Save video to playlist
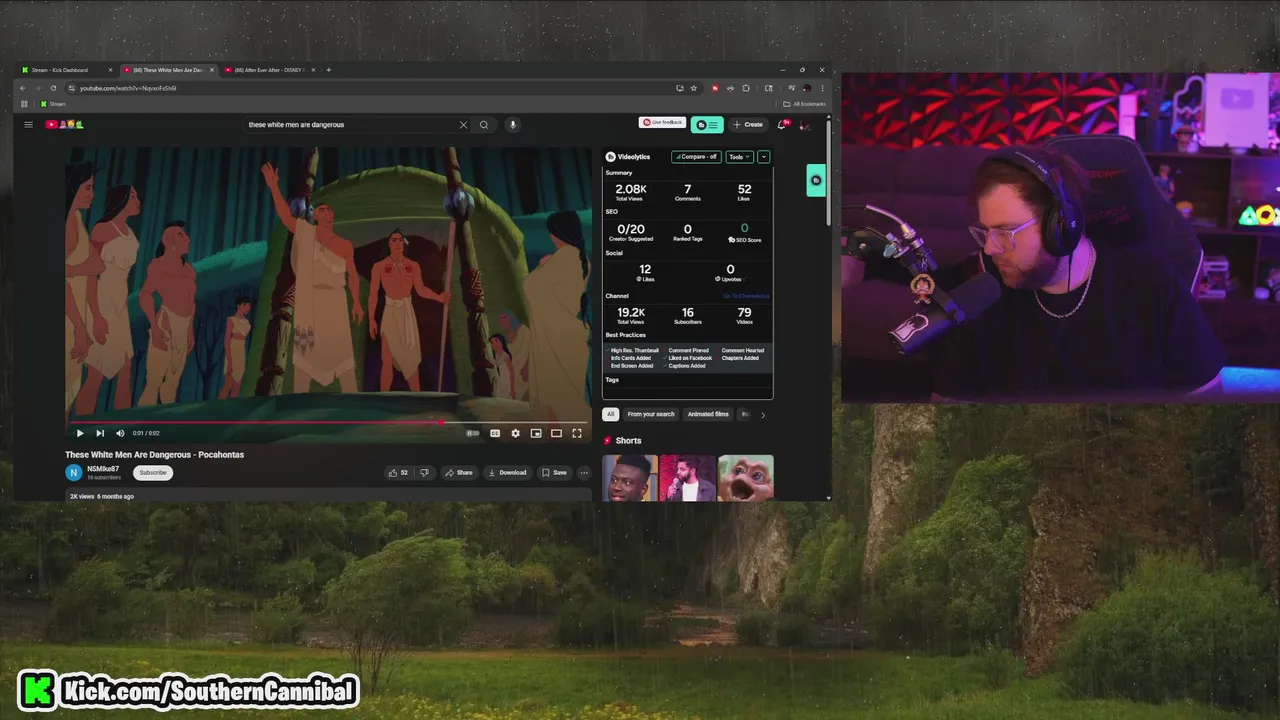The image size is (1280, 720). (554, 472)
